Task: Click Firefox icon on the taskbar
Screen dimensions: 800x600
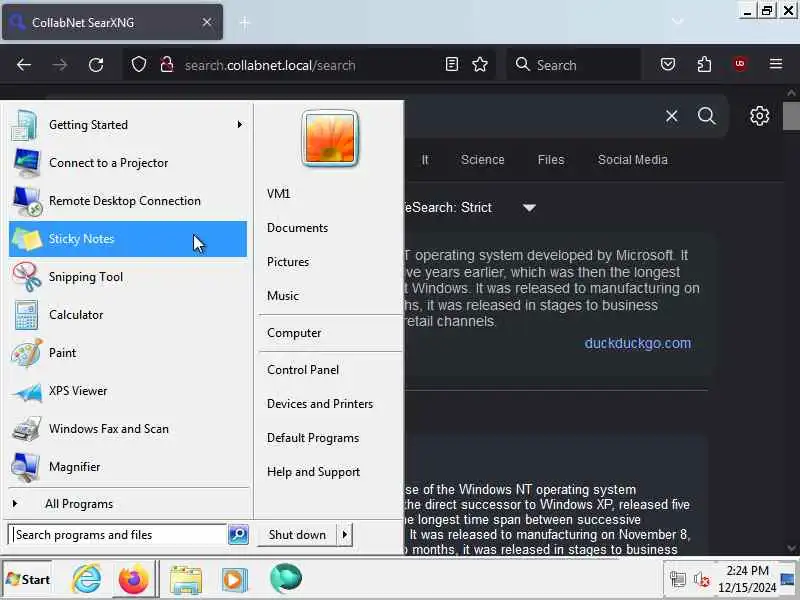Action: [133, 579]
